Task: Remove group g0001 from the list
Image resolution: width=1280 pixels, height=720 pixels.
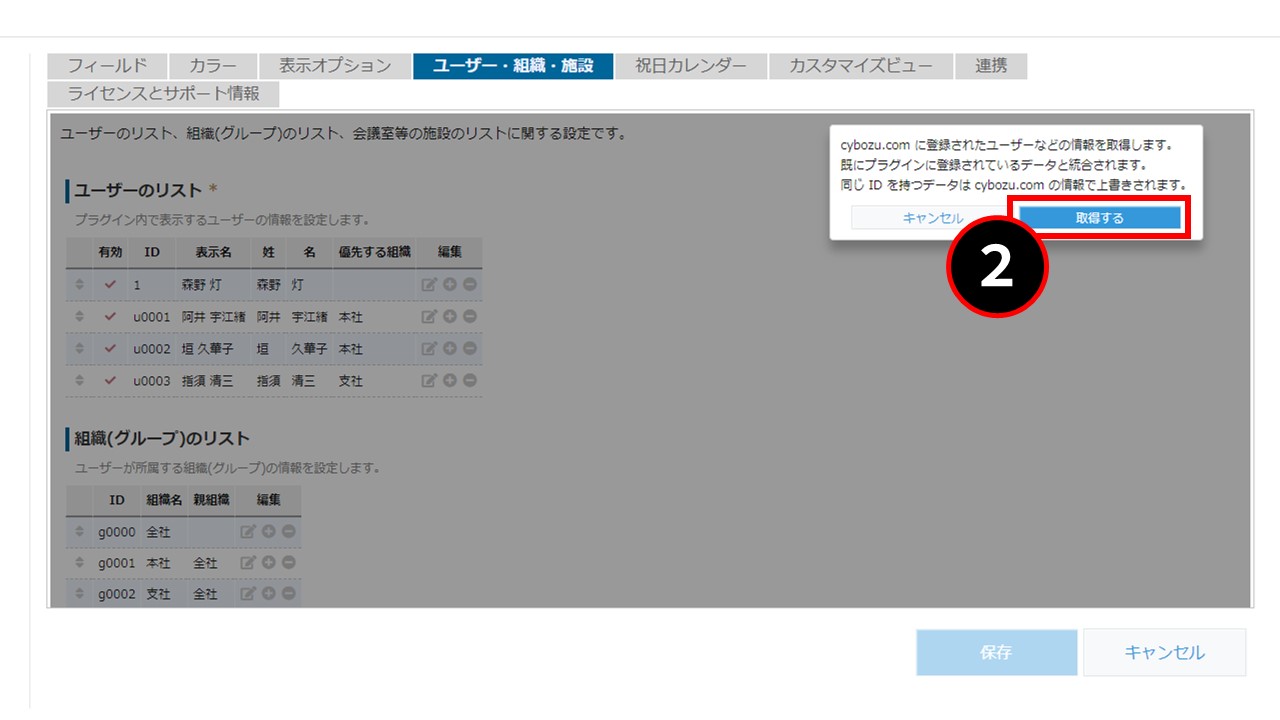Action: tap(288, 564)
